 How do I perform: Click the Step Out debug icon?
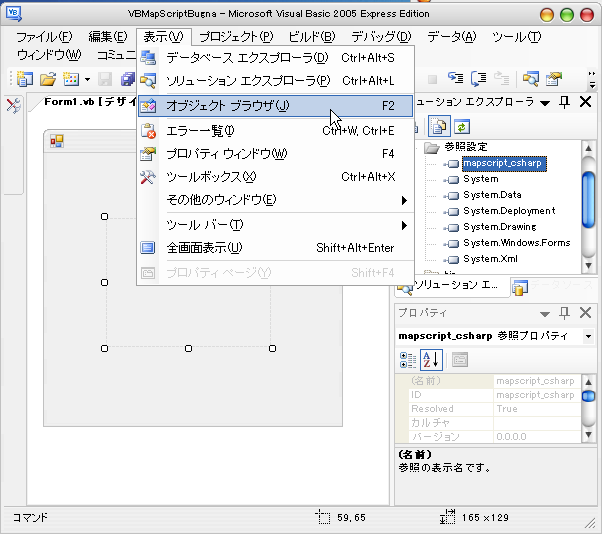coord(501,79)
